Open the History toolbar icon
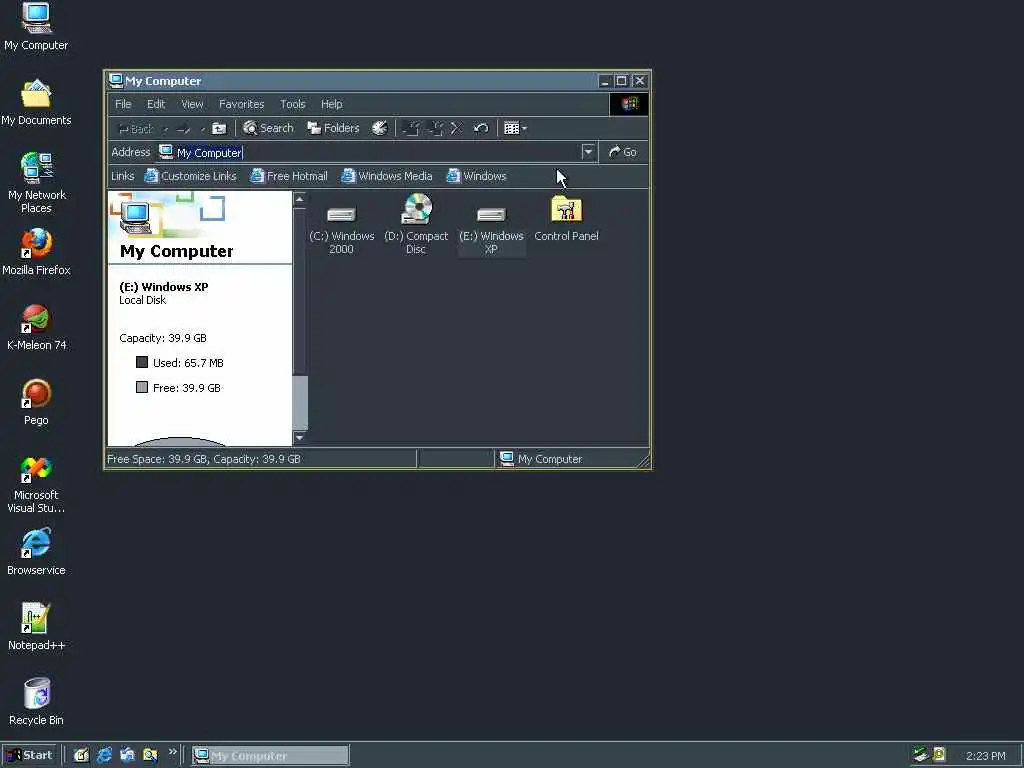This screenshot has height=768, width=1024. [x=379, y=128]
